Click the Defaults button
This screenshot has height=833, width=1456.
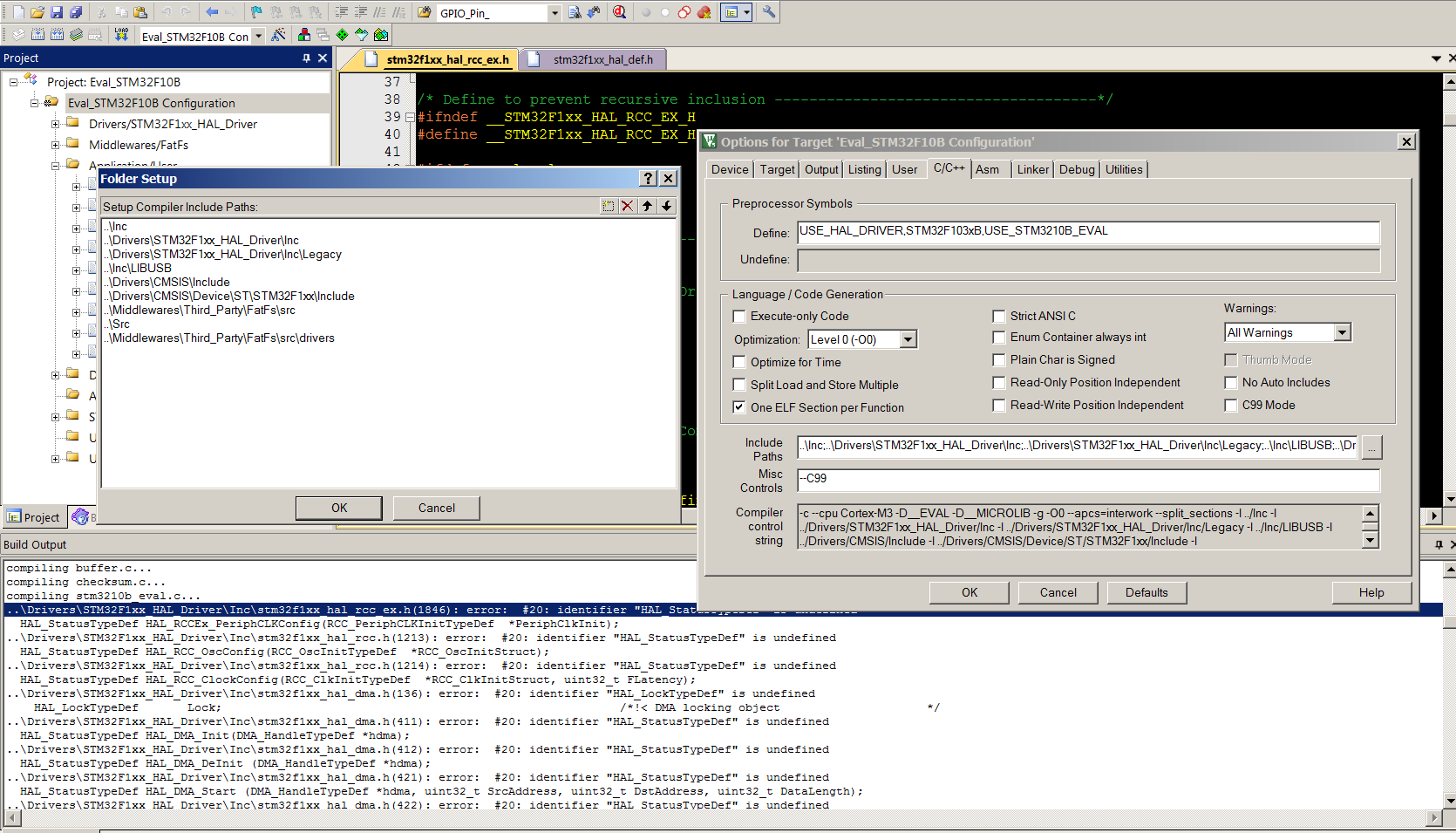click(x=1146, y=592)
